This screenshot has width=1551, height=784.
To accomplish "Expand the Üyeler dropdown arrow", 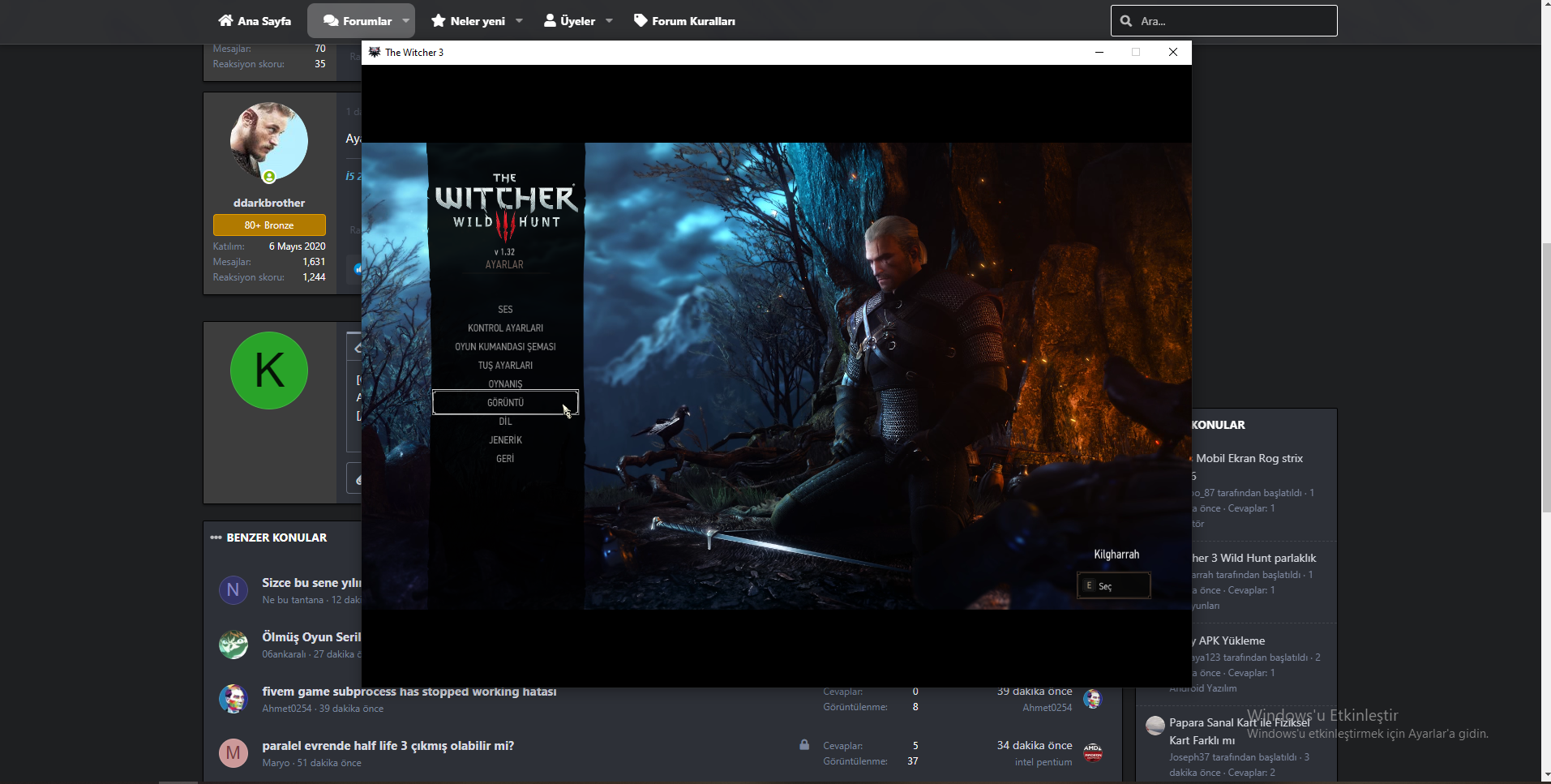I will 609,21.
